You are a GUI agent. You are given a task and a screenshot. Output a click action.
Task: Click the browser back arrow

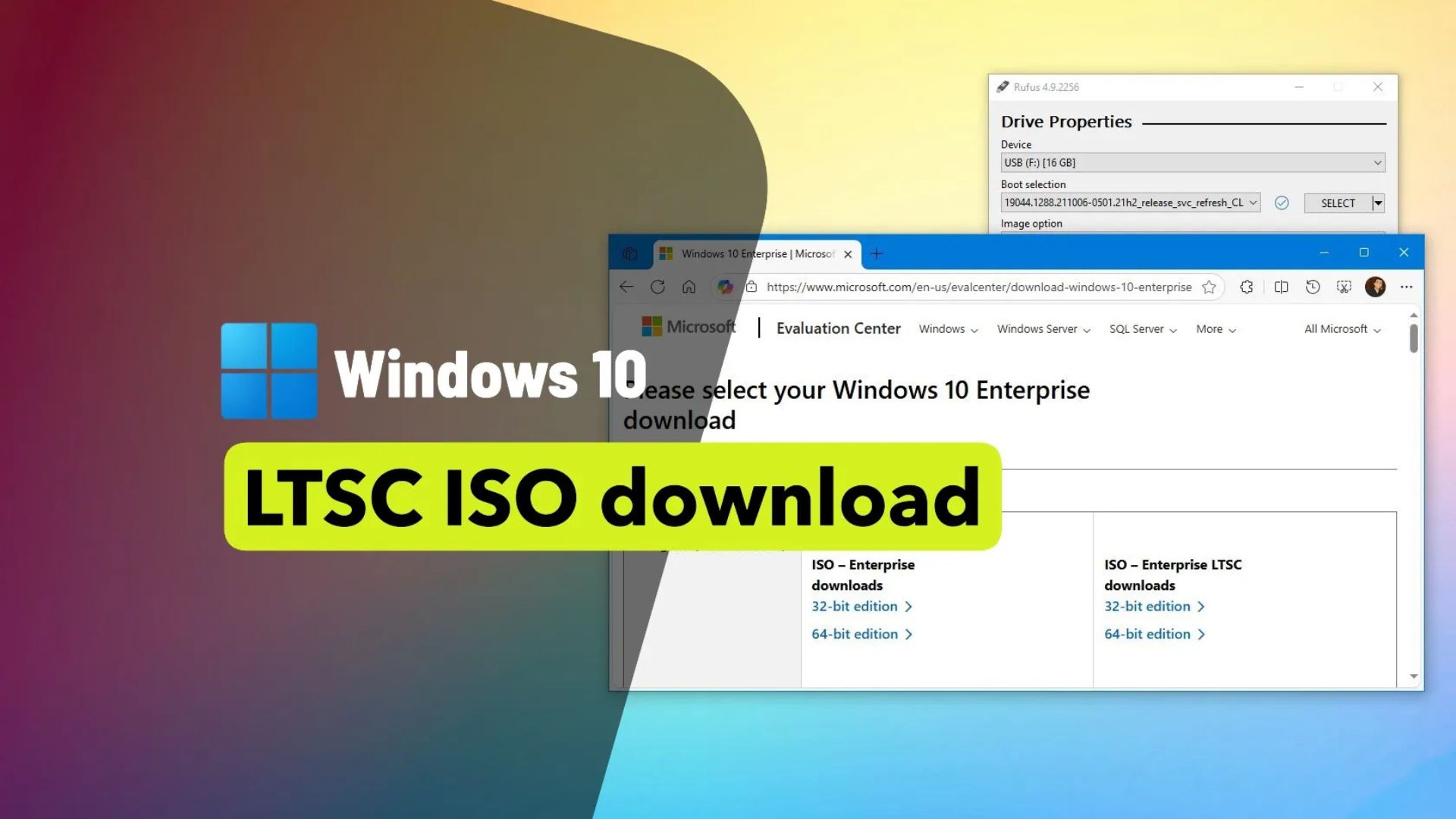(x=626, y=287)
